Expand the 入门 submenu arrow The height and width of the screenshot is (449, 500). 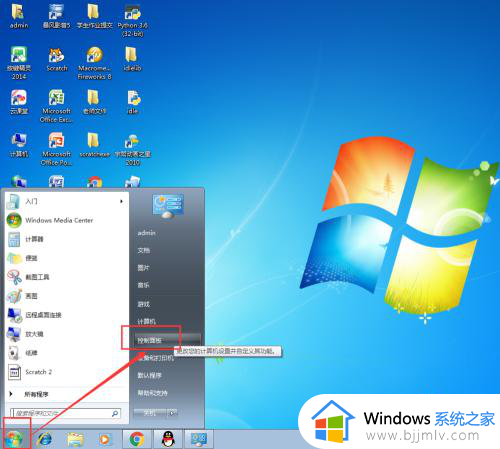coord(122,201)
